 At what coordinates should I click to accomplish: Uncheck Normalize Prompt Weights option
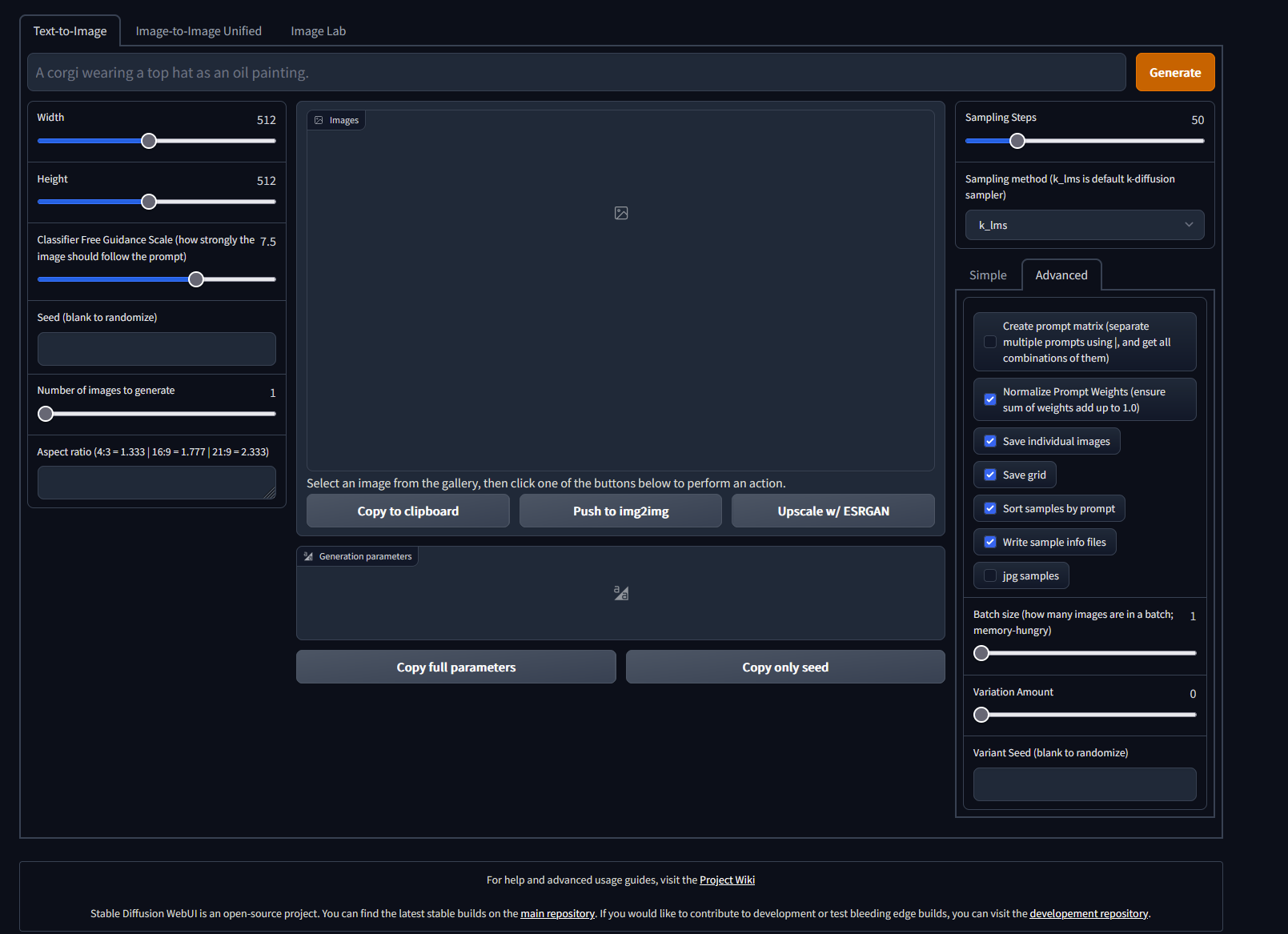point(990,399)
